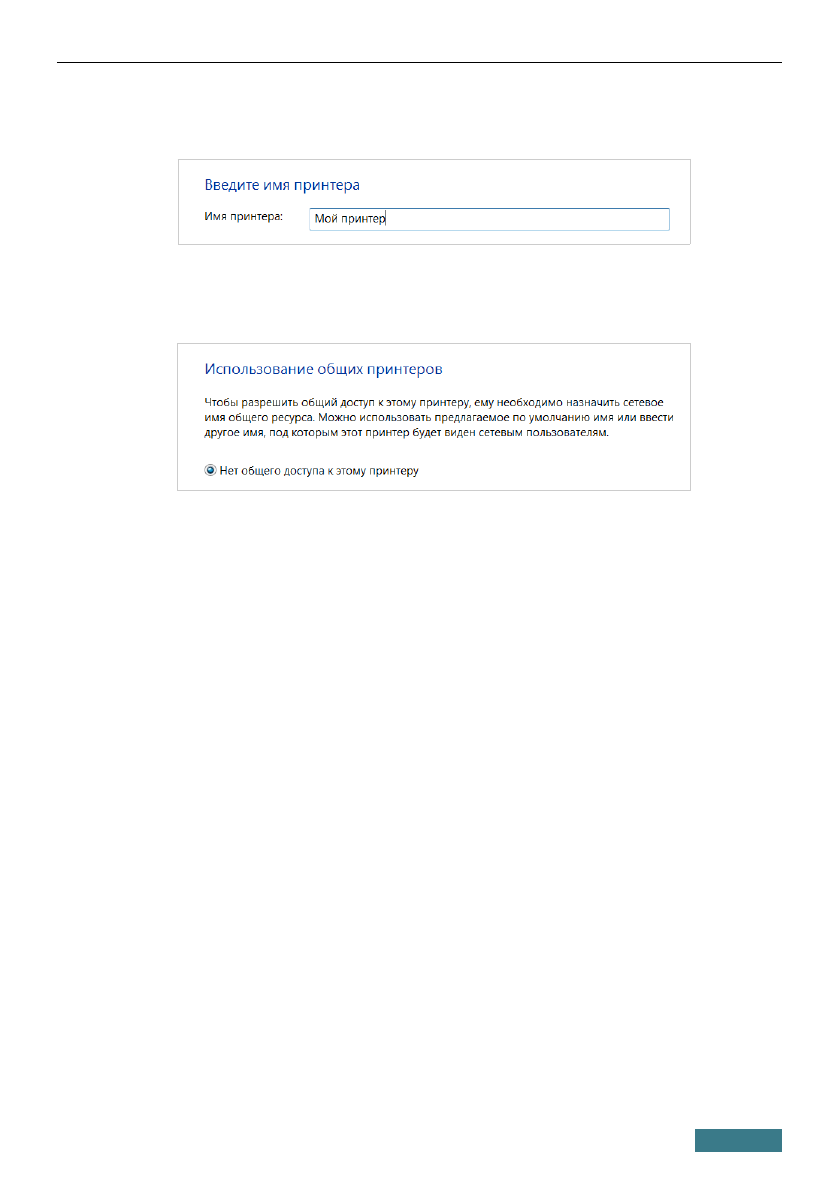Click the line starting with 'Чтобы разрешить общий доступ'

(433, 401)
